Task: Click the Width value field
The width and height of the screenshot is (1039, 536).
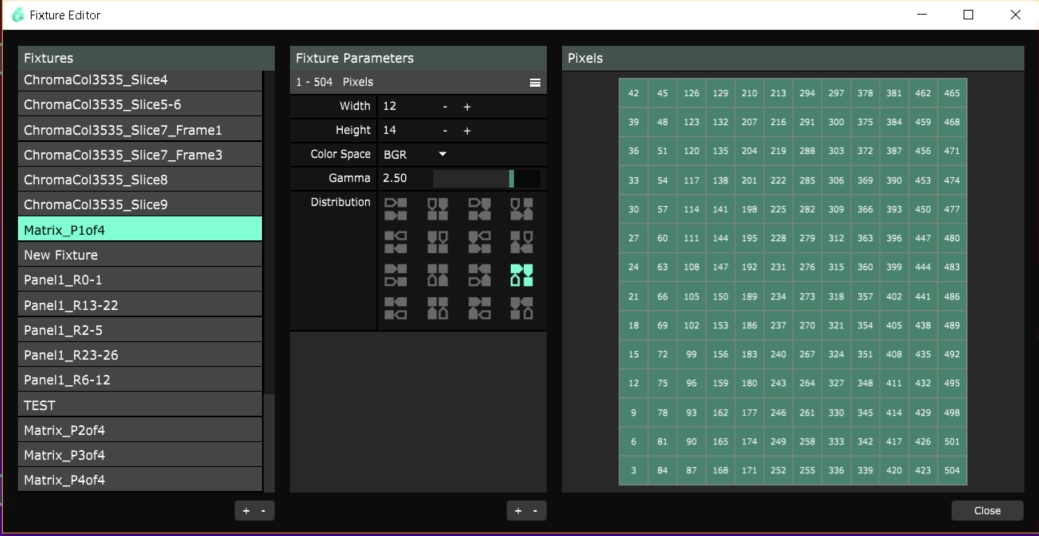Action: coord(405,106)
